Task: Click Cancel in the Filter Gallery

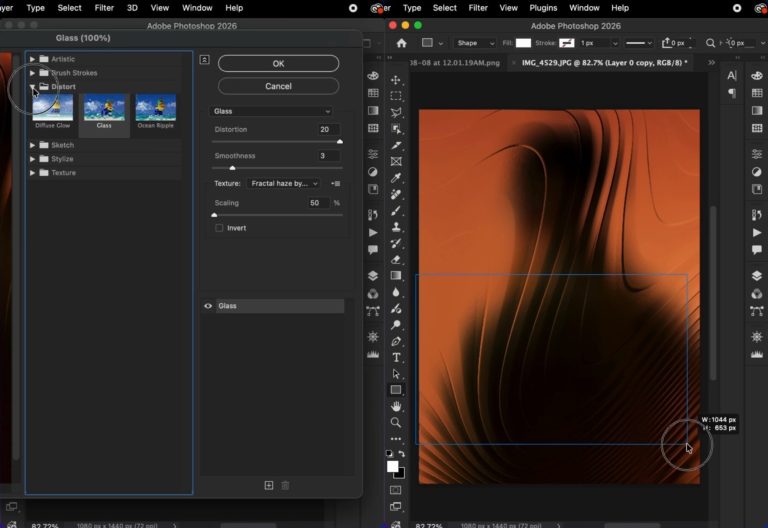Action: coord(278,86)
